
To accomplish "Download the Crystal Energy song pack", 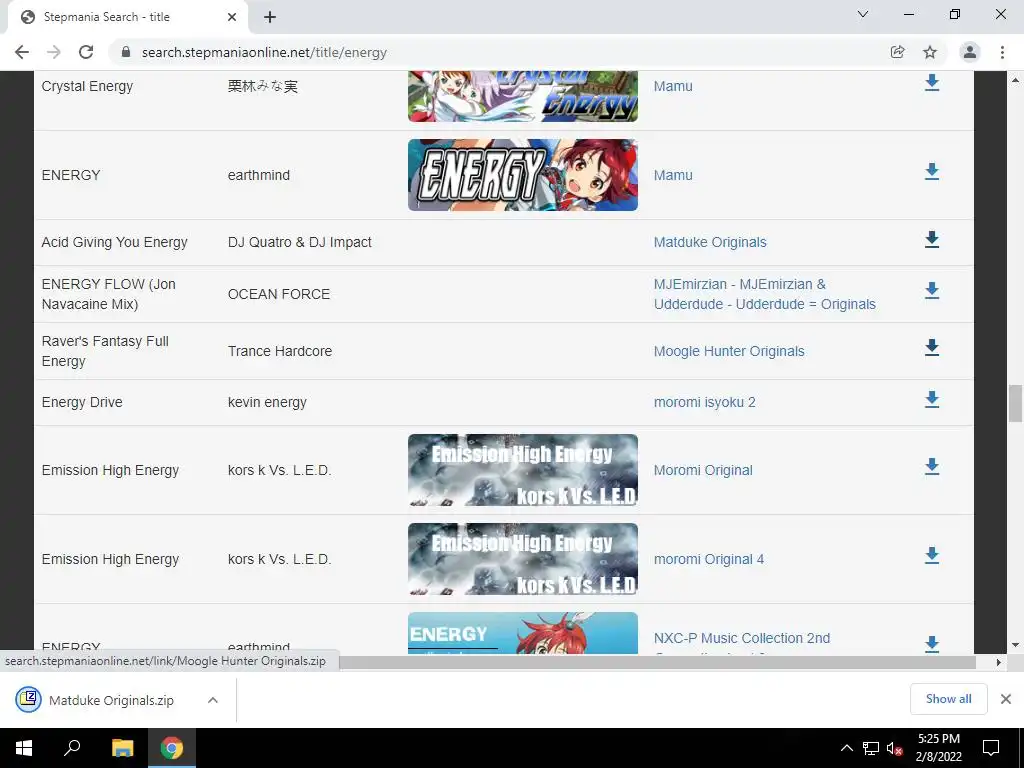I will point(932,83).
